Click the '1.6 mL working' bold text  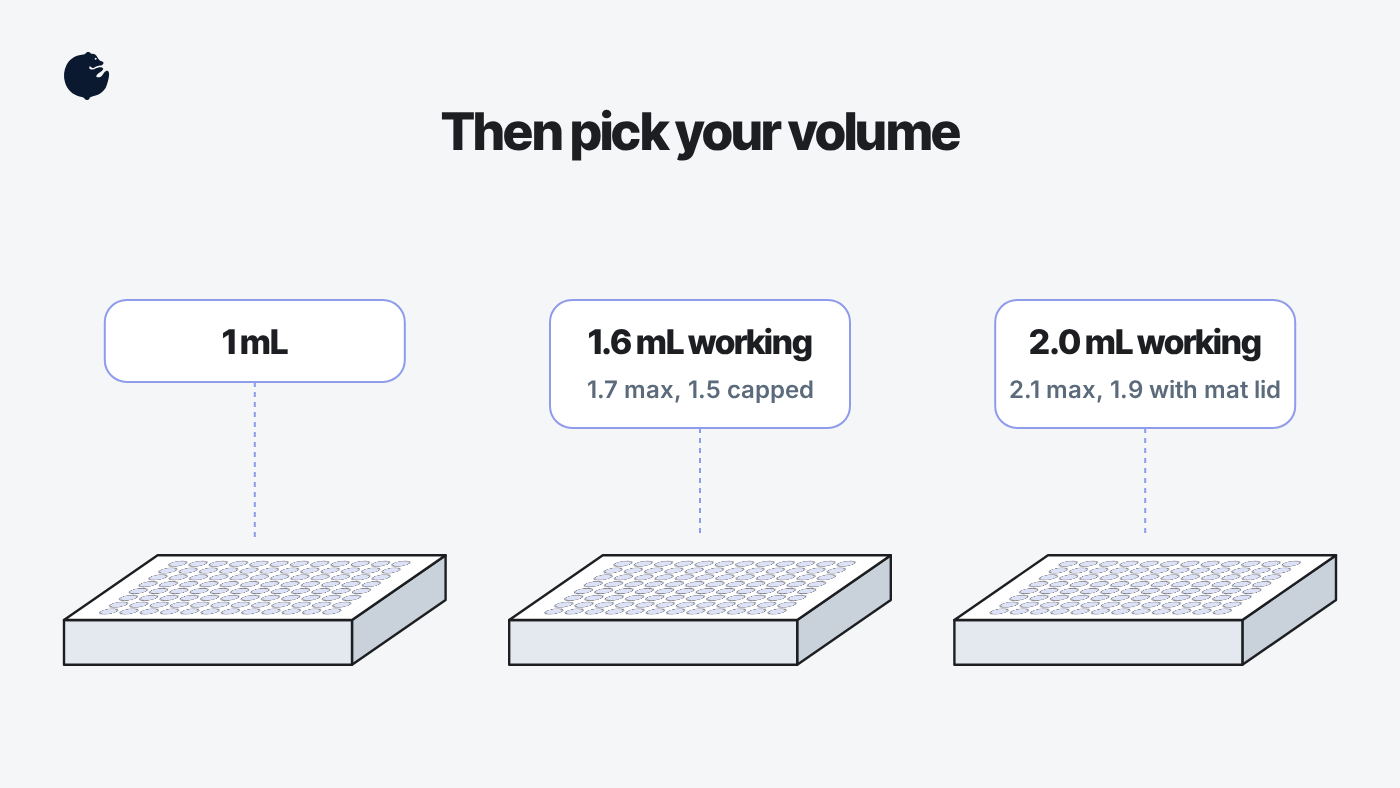tap(699, 343)
